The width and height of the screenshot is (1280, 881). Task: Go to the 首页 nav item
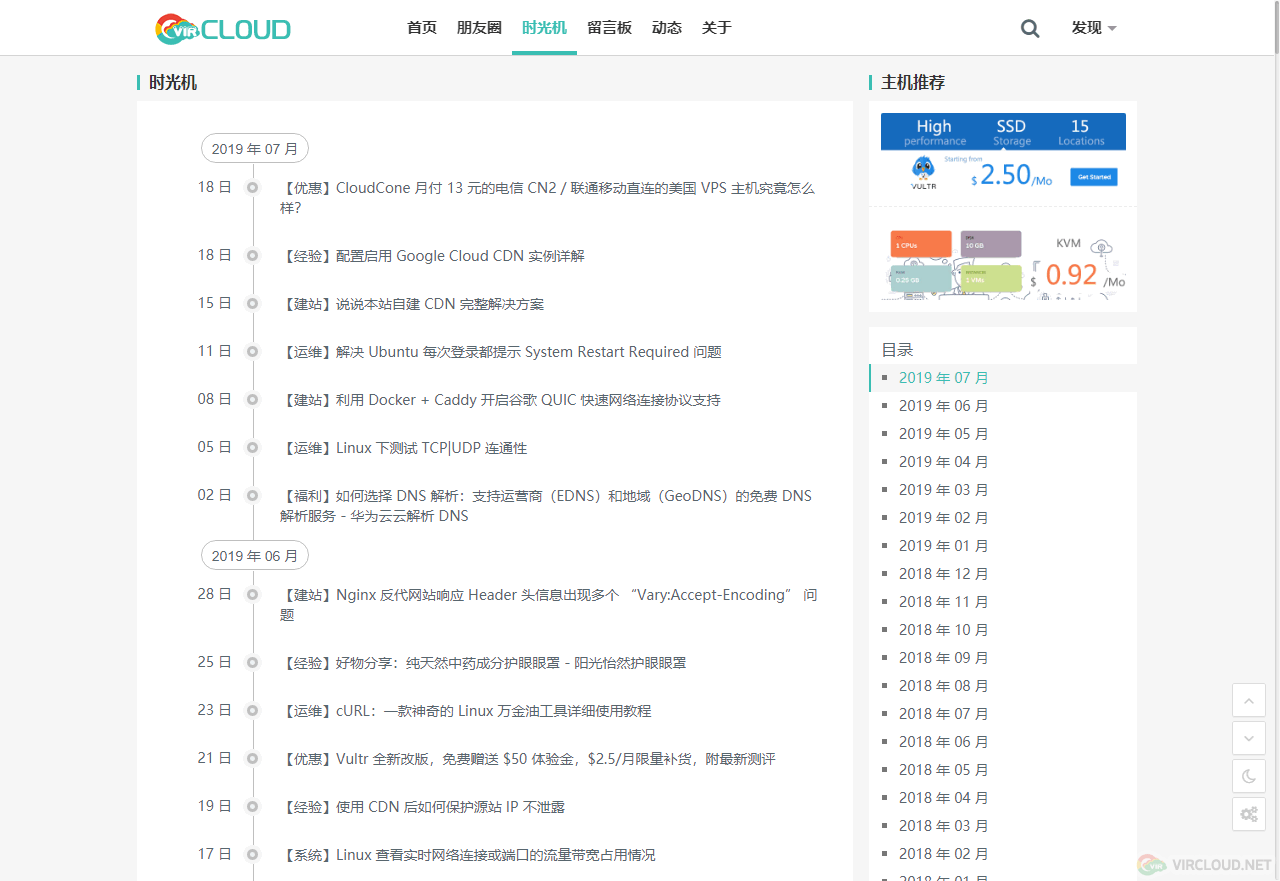(x=422, y=28)
